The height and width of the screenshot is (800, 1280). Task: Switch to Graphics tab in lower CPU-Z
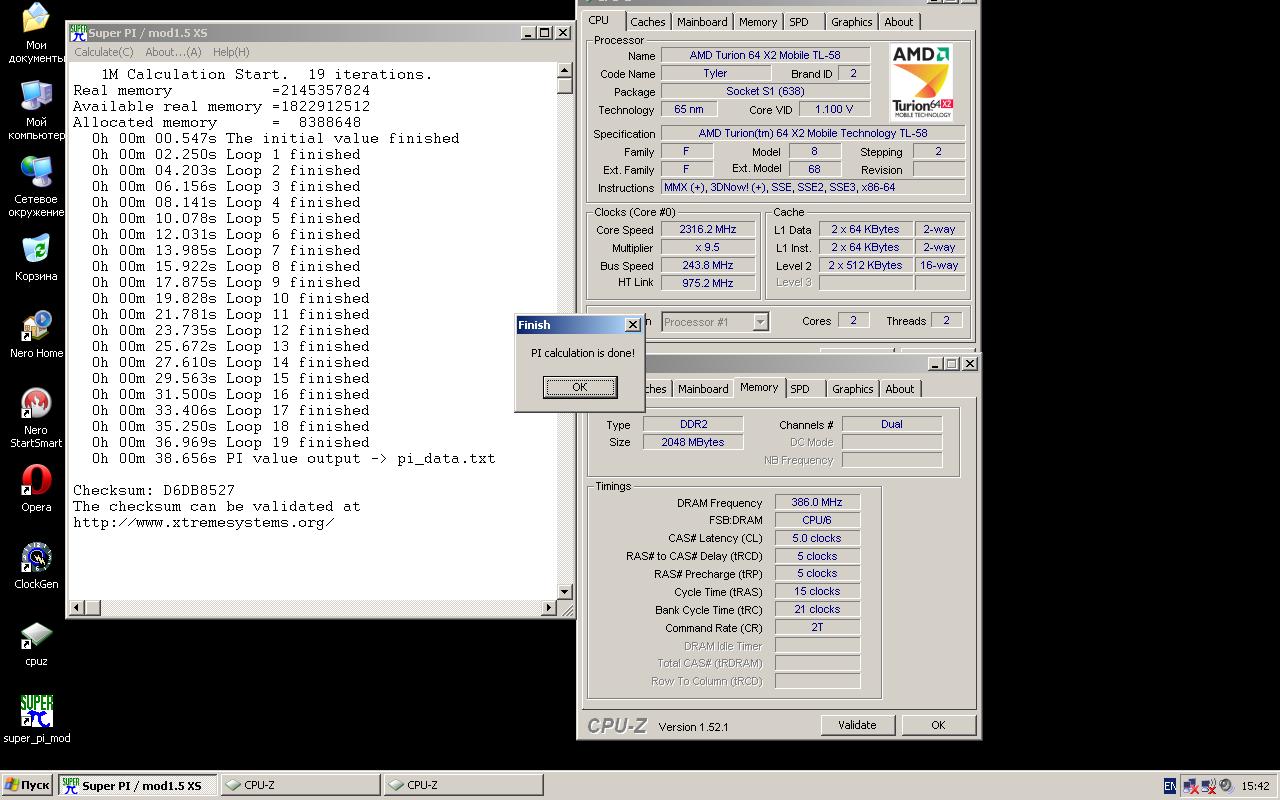pyautogui.click(x=853, y=389)
